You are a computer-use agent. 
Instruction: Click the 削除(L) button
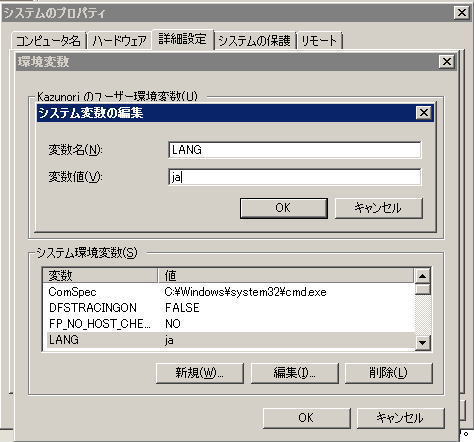tap(388, 373)
